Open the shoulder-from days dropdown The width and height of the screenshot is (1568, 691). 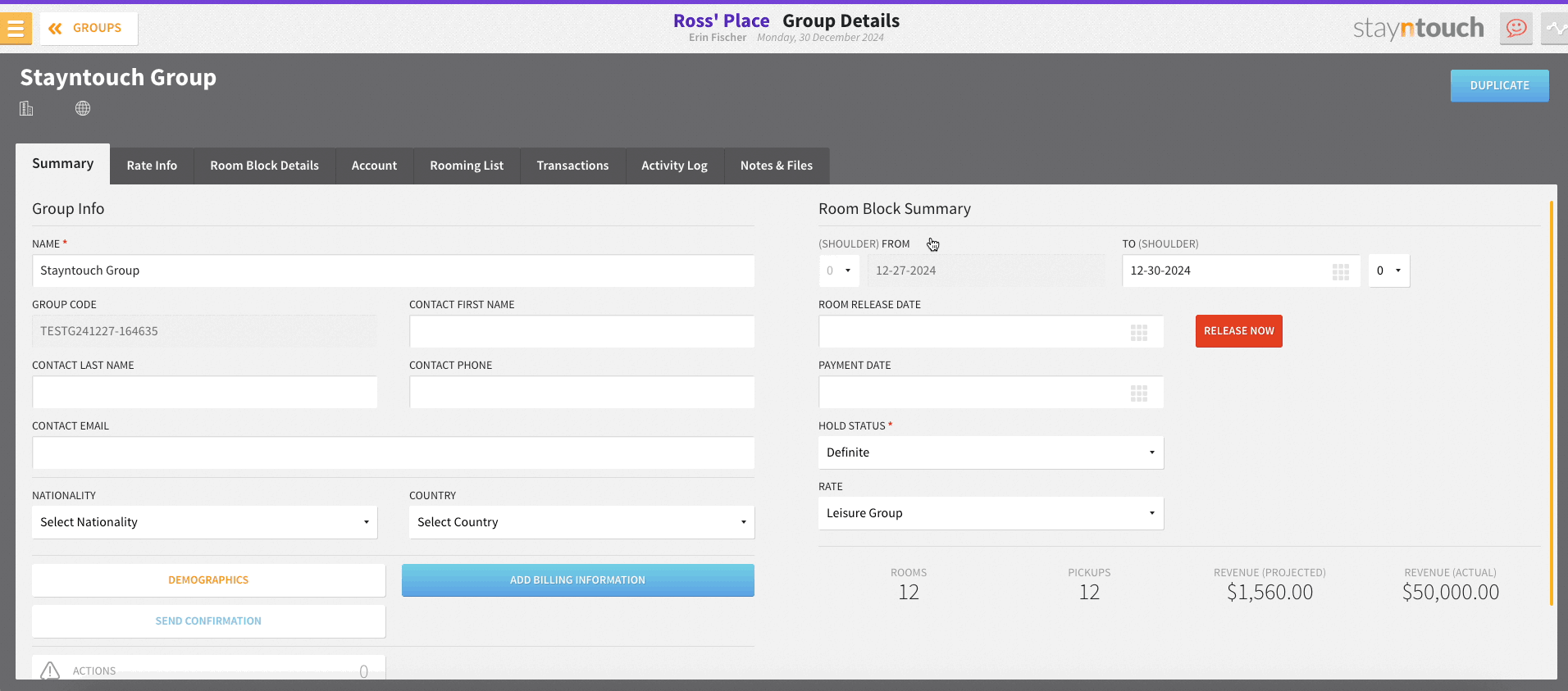pyautogui.click(x=838, y=270)
